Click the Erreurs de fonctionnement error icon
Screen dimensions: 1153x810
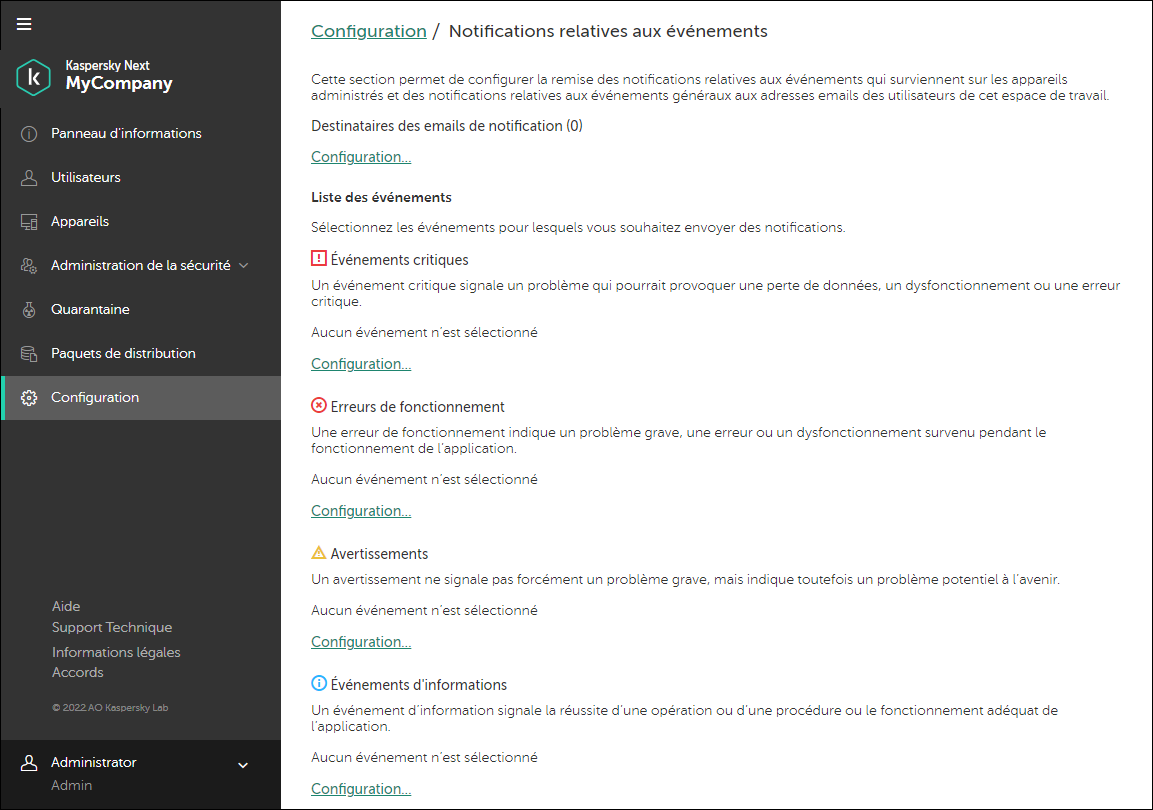318,405
